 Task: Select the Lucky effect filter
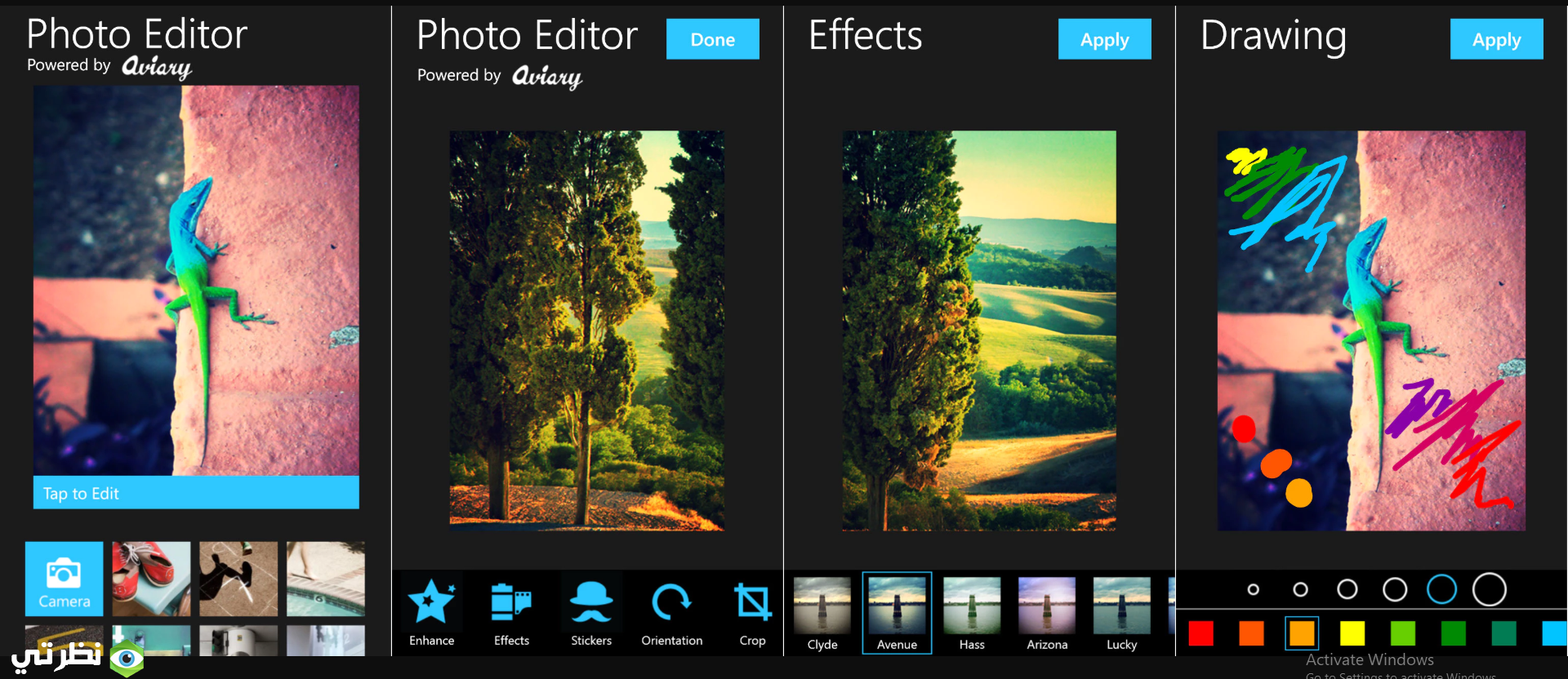tap(1121, 614)
